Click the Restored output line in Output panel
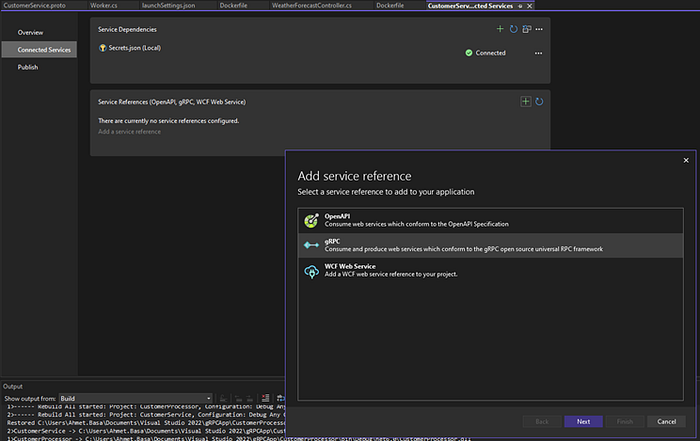 pyautogui.click(x=146, y=423)
